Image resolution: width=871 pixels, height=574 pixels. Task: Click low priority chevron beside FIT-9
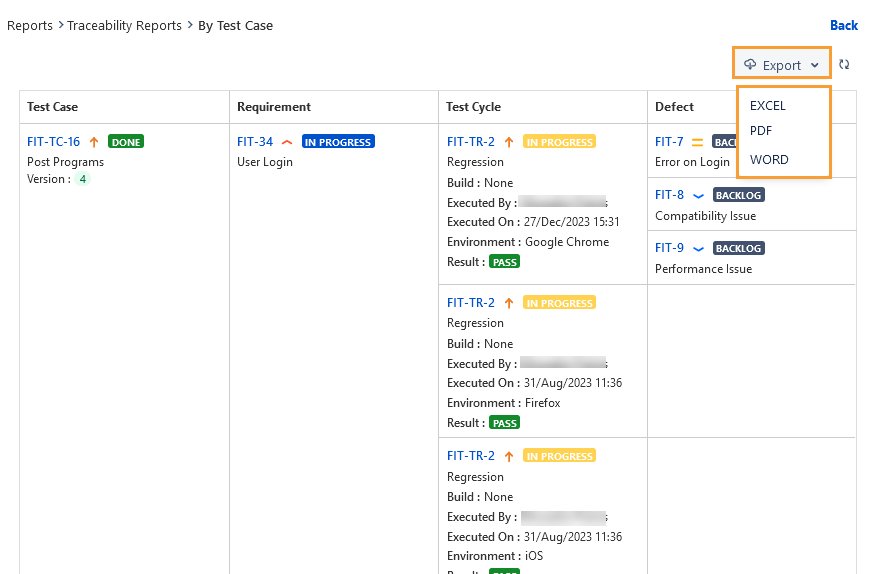click(x=698, y=248)
